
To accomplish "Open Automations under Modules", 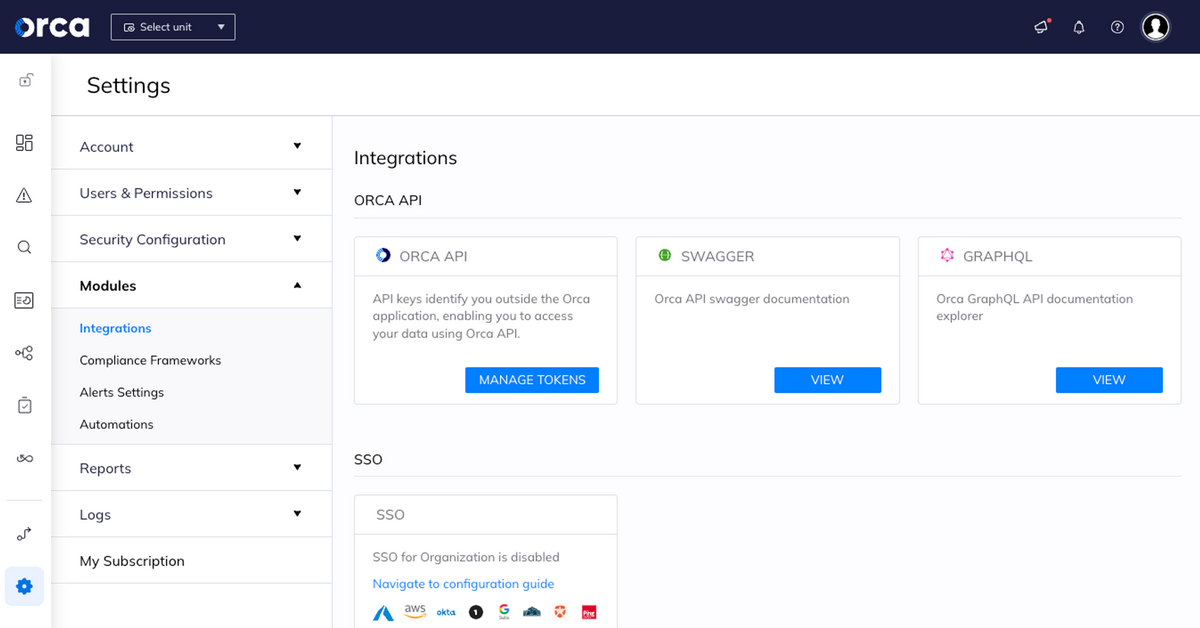I will pos(117,424).
